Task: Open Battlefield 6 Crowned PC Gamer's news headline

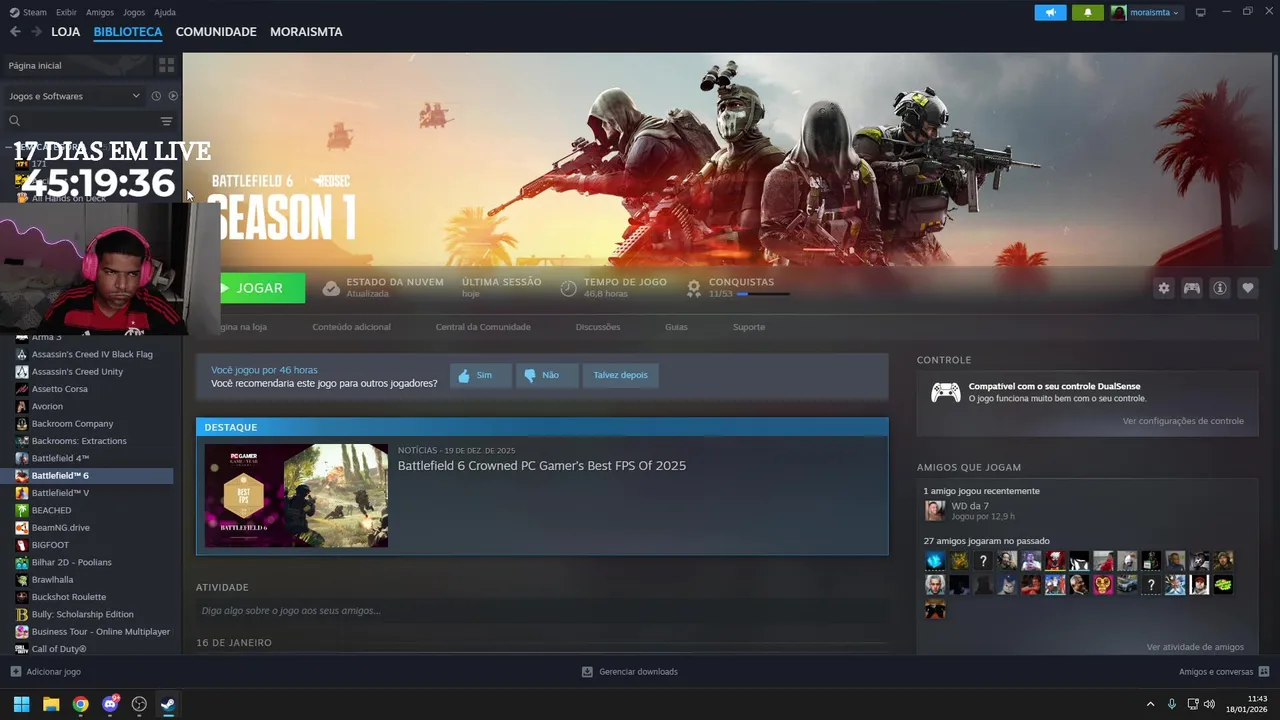Action: coord(541,466)
